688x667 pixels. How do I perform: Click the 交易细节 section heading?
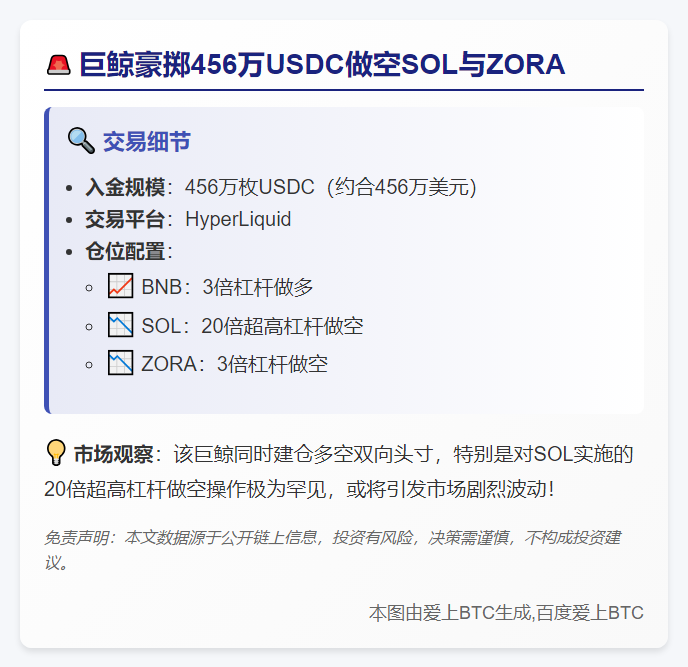point(147,141)
